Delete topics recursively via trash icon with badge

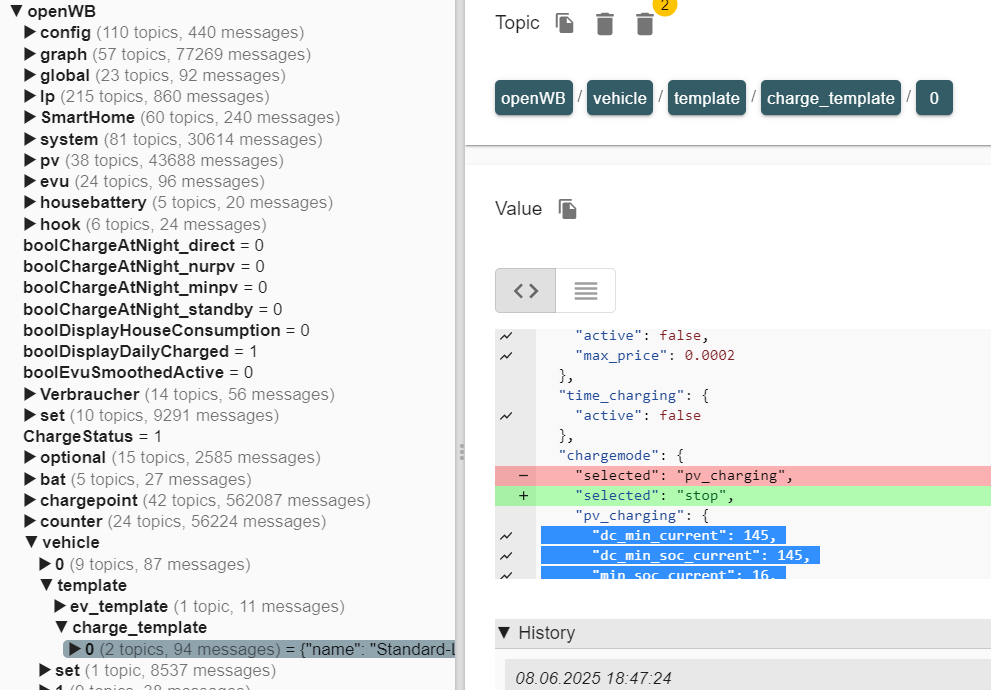(645, 24)
